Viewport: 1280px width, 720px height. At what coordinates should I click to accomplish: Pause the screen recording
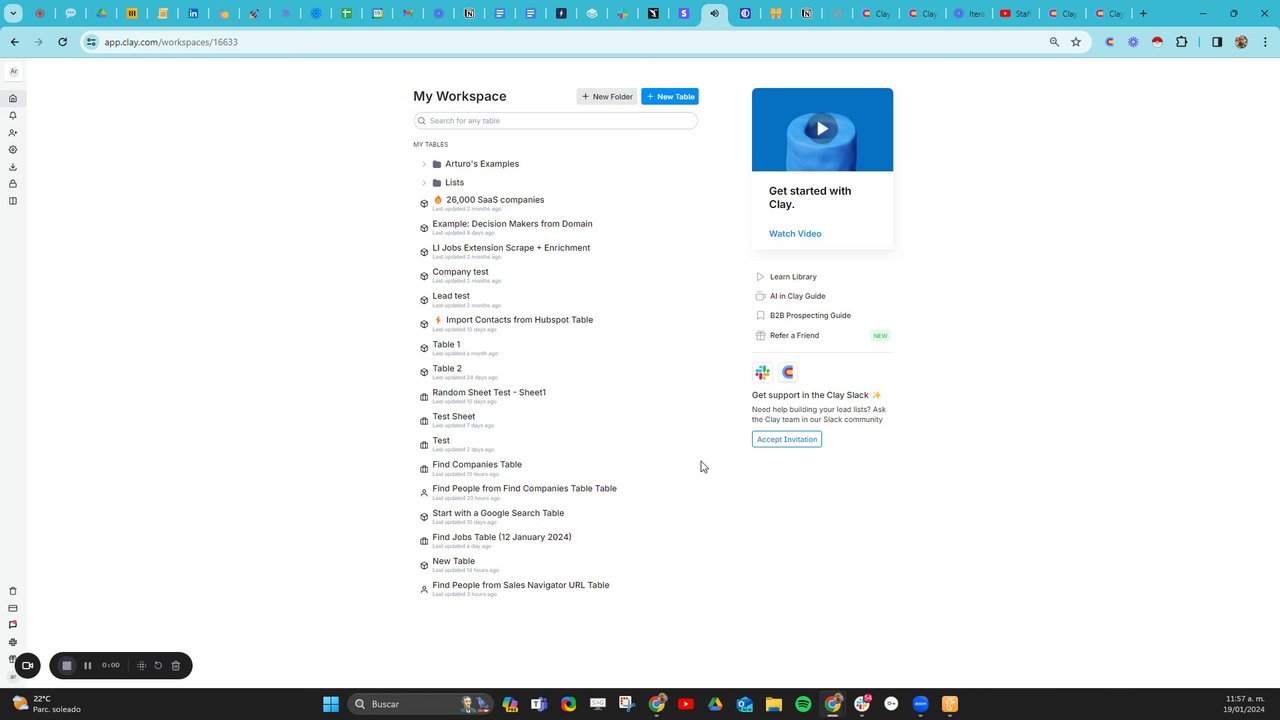point(88,665)
